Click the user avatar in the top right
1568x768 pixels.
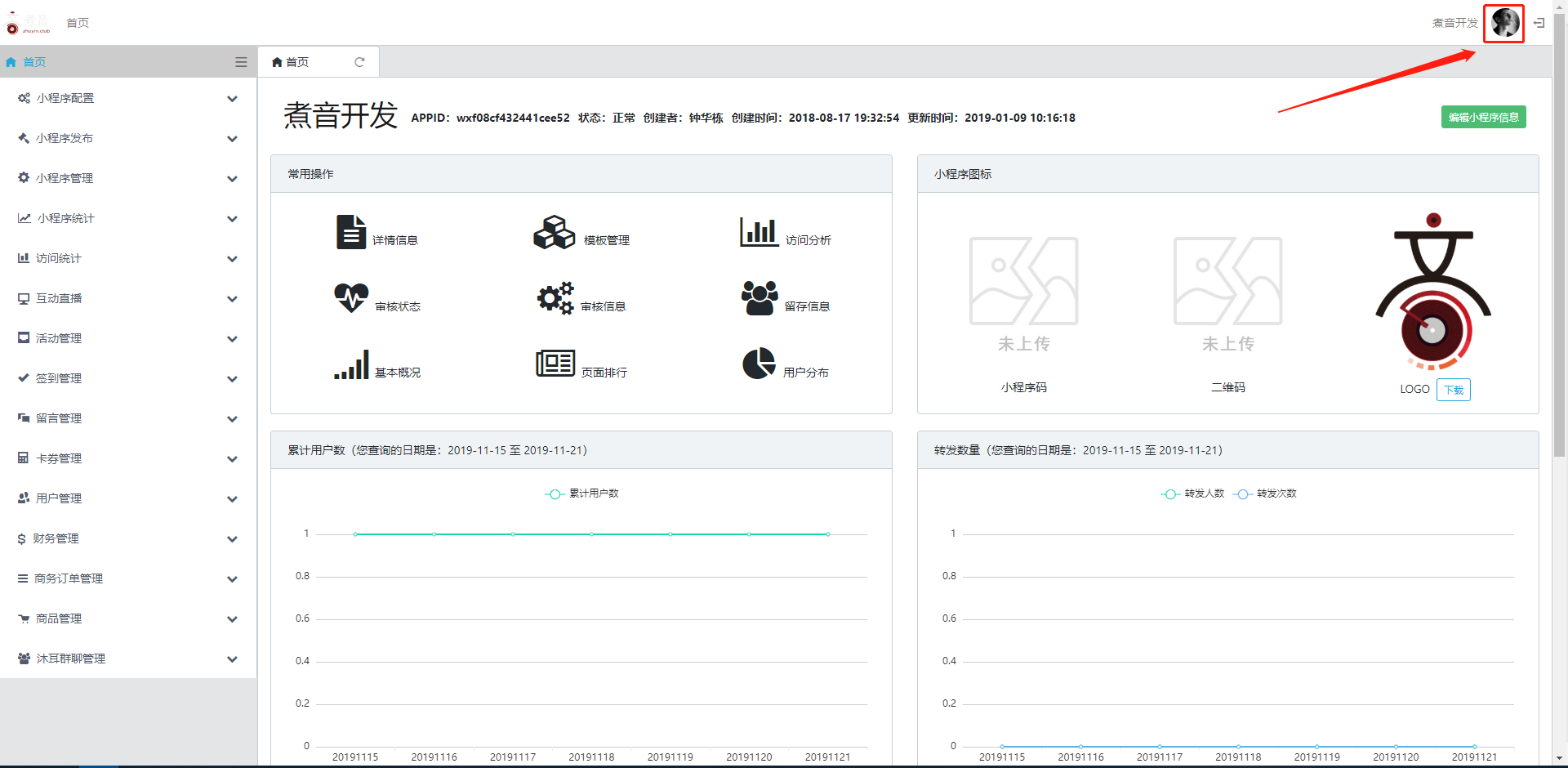coord(1503,23)
